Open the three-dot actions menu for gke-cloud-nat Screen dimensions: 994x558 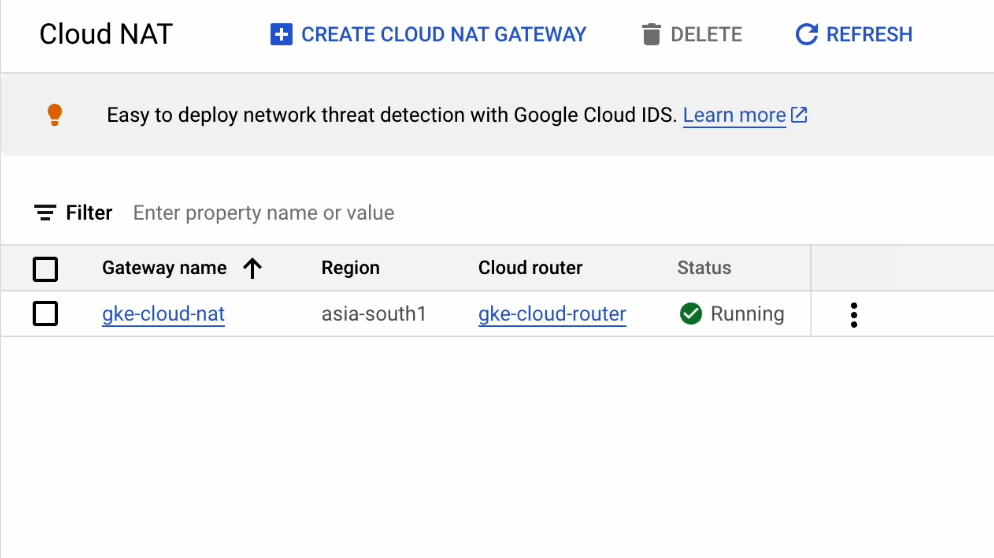(x=853, y=315)
